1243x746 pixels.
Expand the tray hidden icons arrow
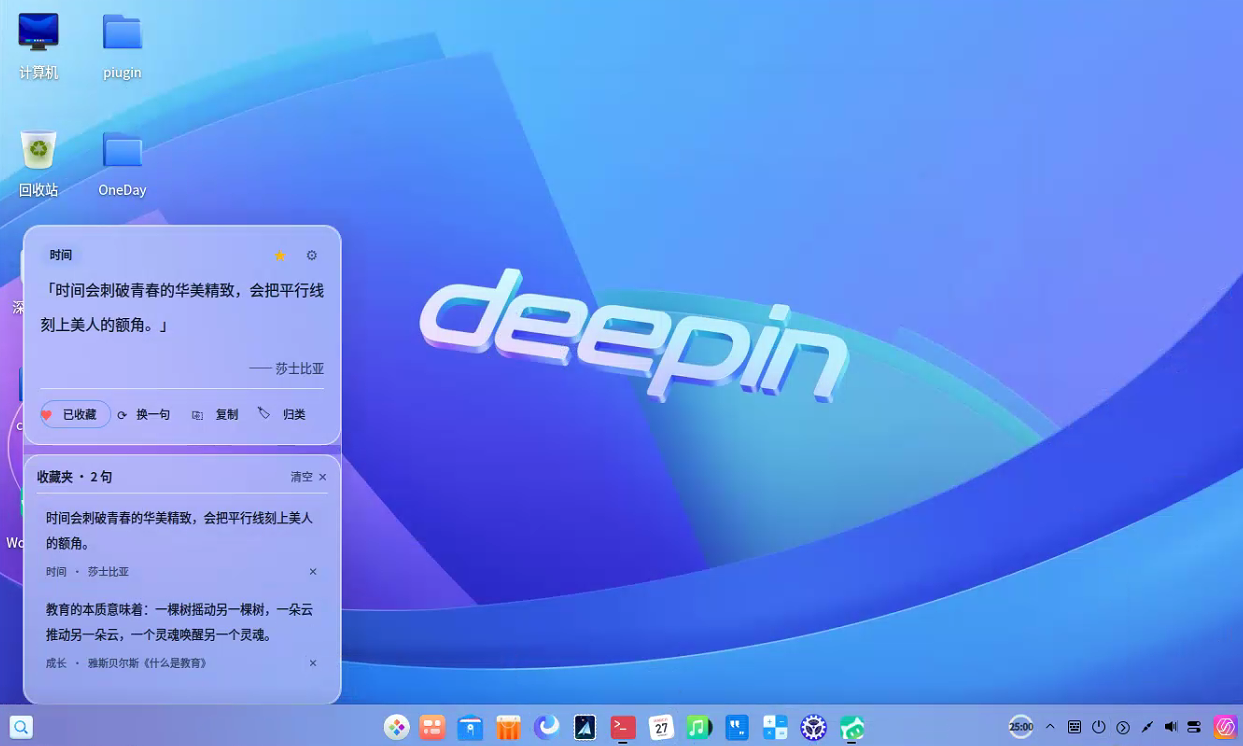[1050, 727]
